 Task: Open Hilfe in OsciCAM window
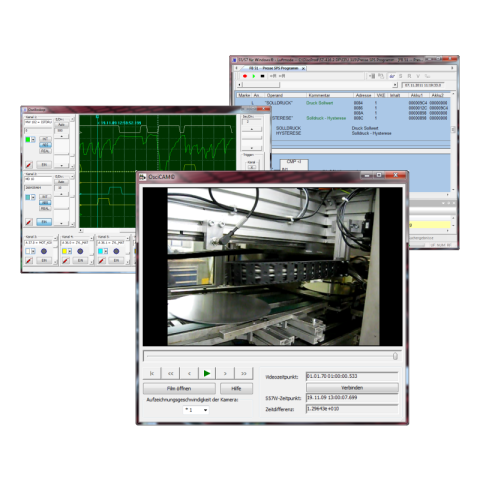(236, 389)
